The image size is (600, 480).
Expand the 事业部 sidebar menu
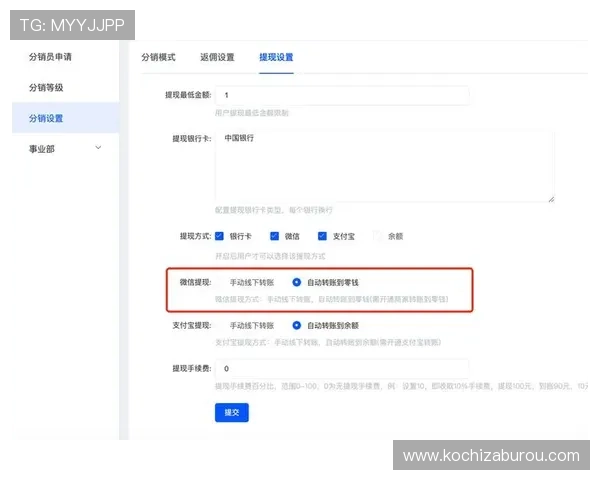[65, 149]
